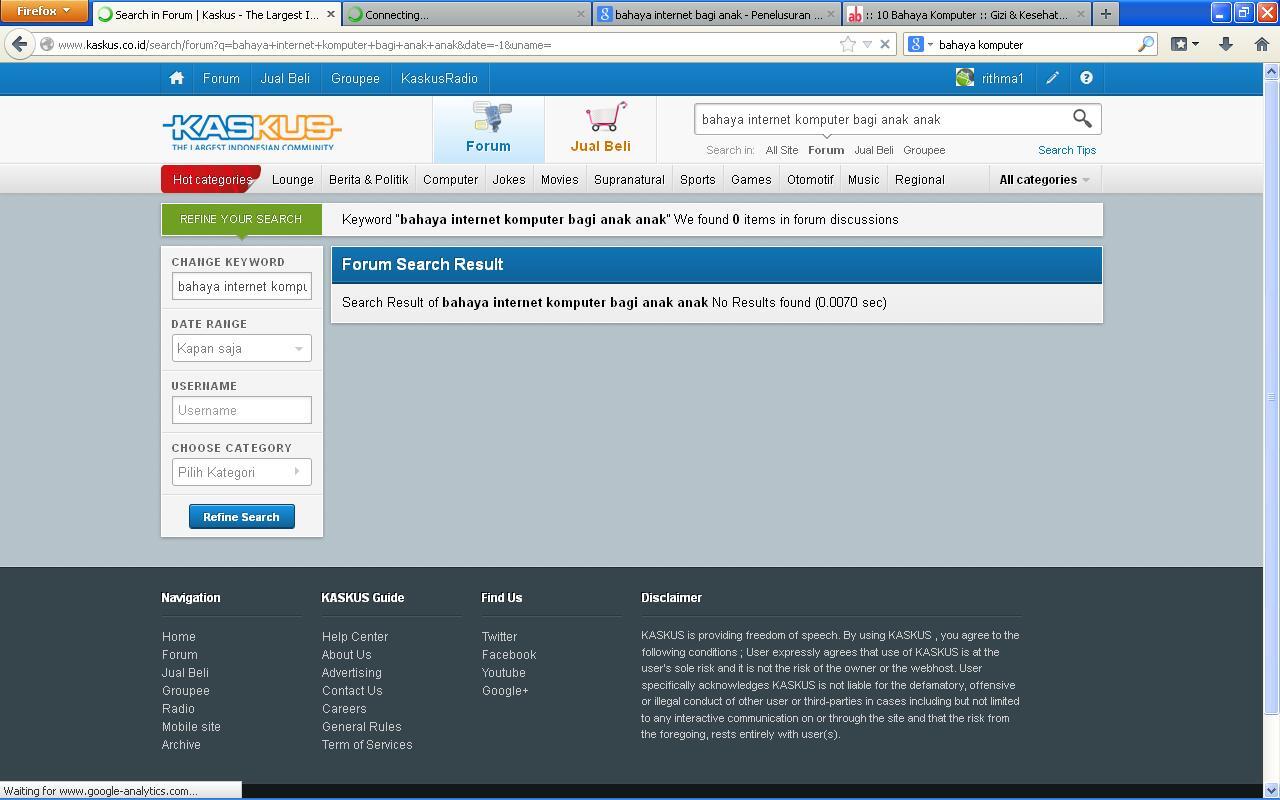
Task: Open Mobile site footer link
Action: coord(191,727)
